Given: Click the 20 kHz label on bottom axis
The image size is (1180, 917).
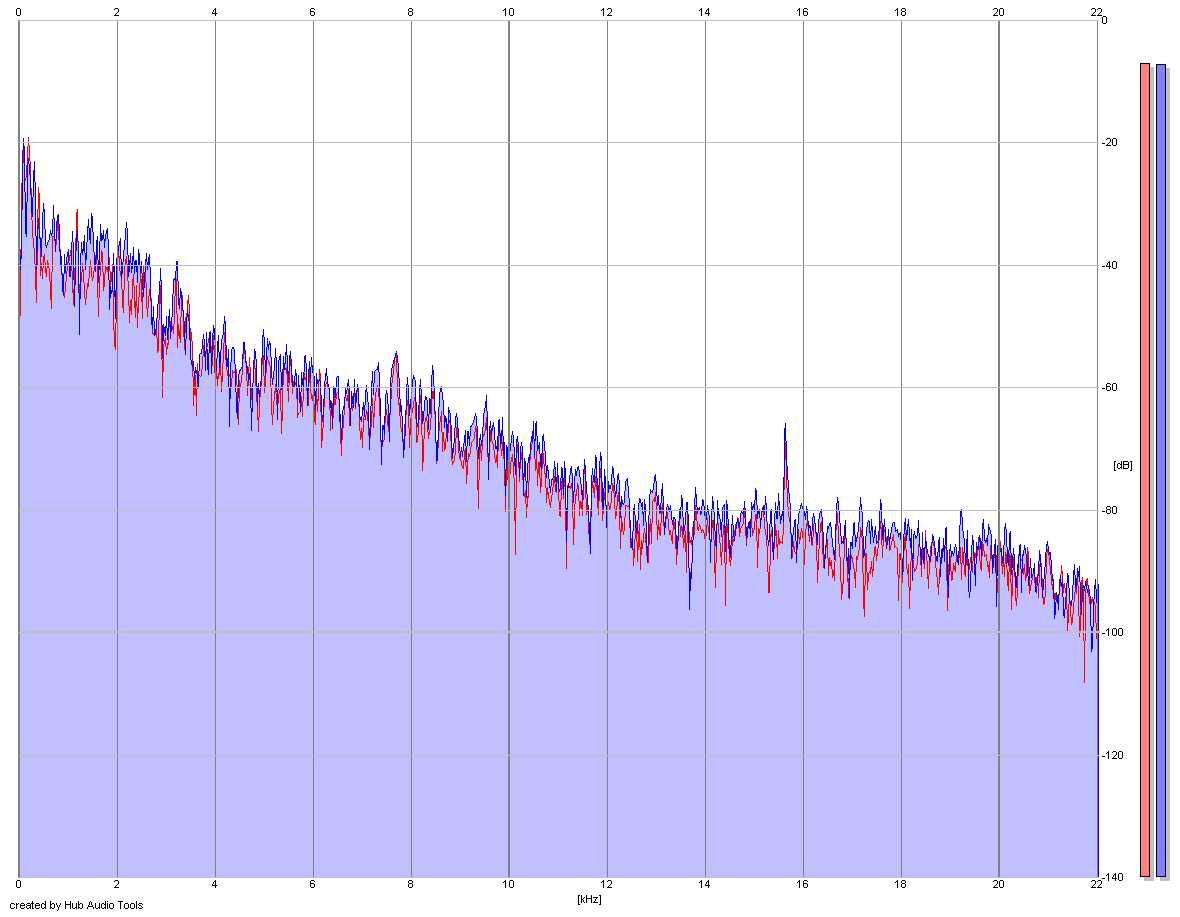Looking at the screenshot, I should pyautogui.click(x=999, y=885).
